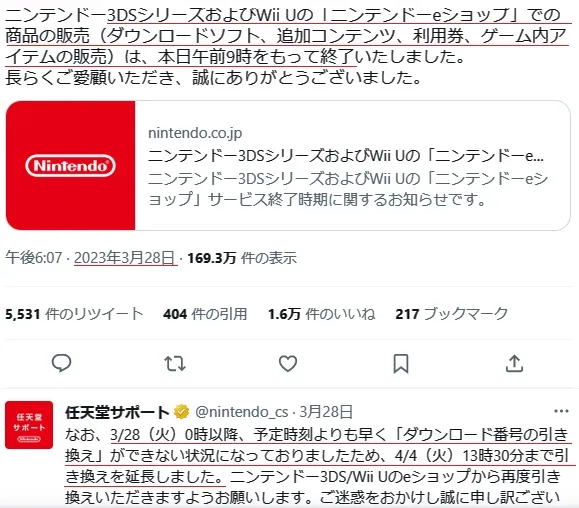This screenshot has height=508, width=579.
Task: Click the reply tweet text about ダウンロード番号
Action: tap(317, 467)
